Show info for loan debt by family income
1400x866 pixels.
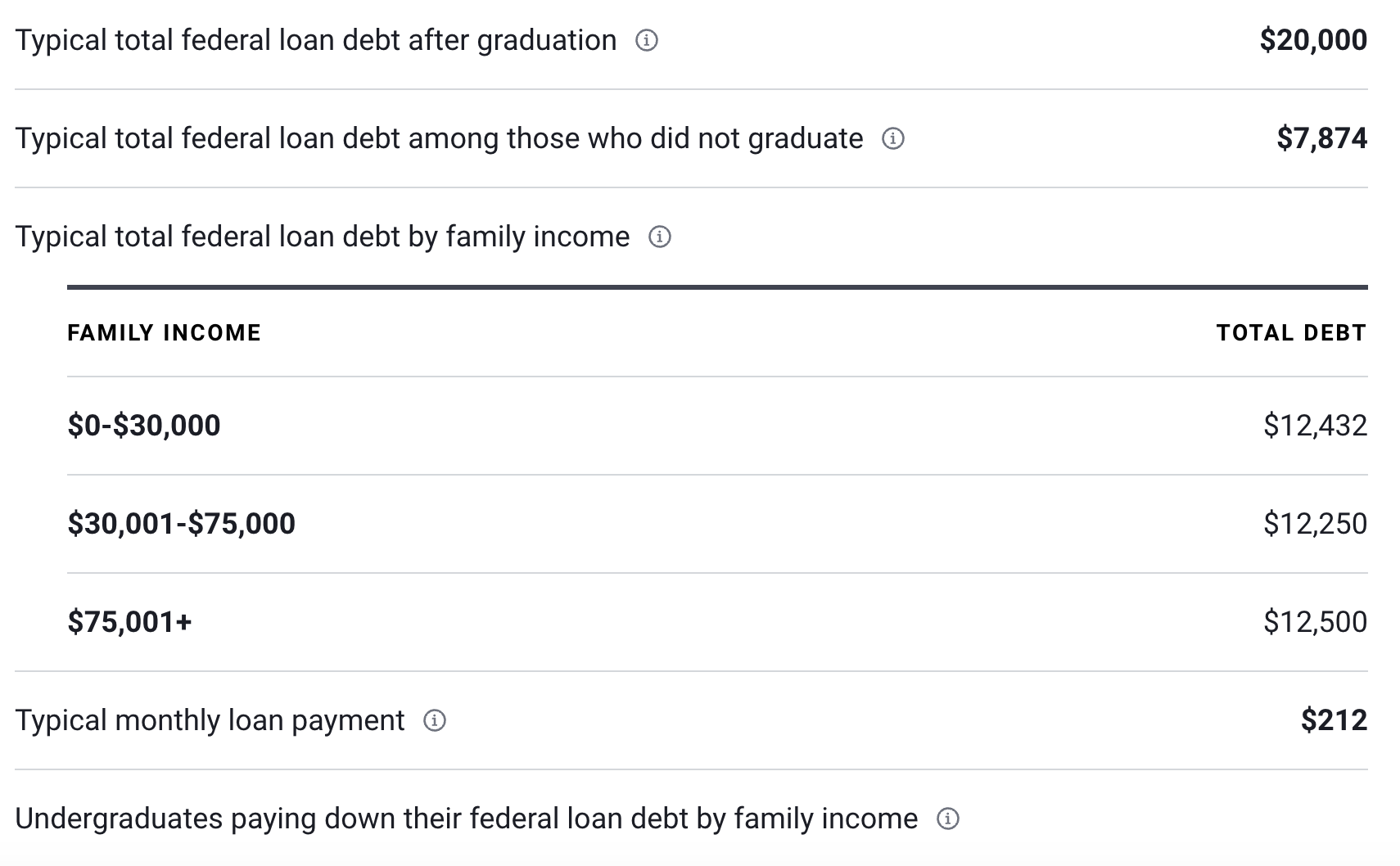660,237
